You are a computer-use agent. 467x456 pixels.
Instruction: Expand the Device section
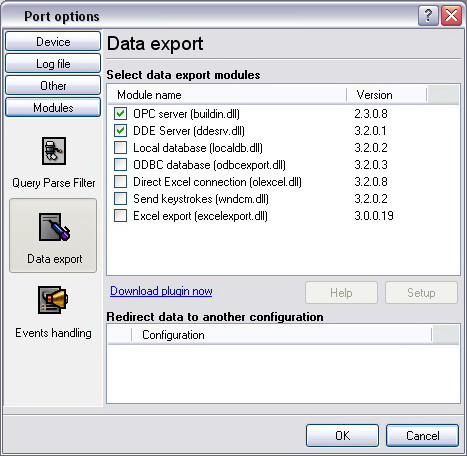point(53,41)
